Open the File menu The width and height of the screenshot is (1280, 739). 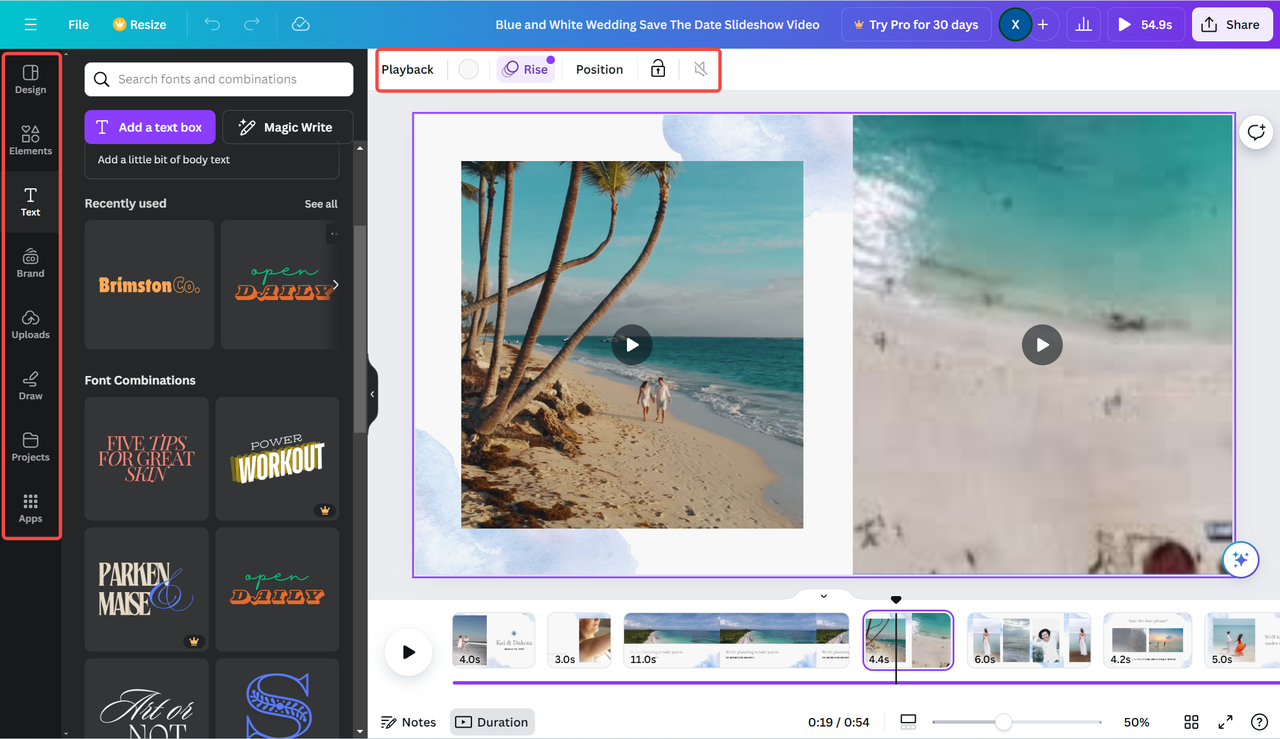(77, 23)
